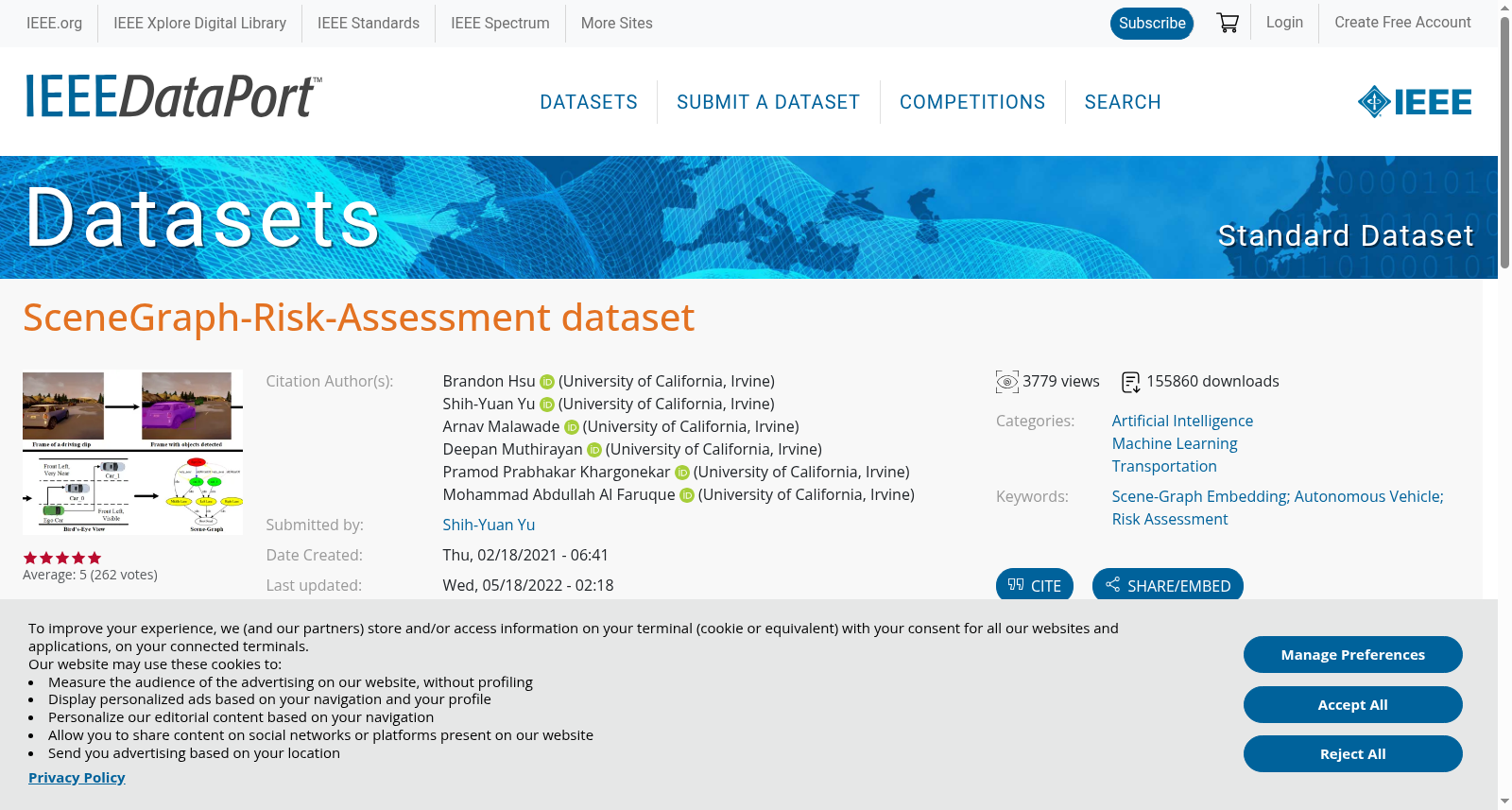The width and height of the screenshot is (1512, 810).
Task: Open IEEE Spectrum link
Action: [500, 23]
